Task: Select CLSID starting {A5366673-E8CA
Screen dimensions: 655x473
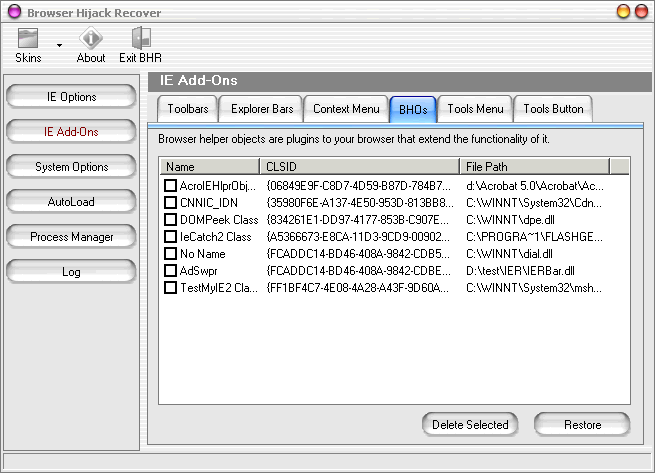Action: 358,237
